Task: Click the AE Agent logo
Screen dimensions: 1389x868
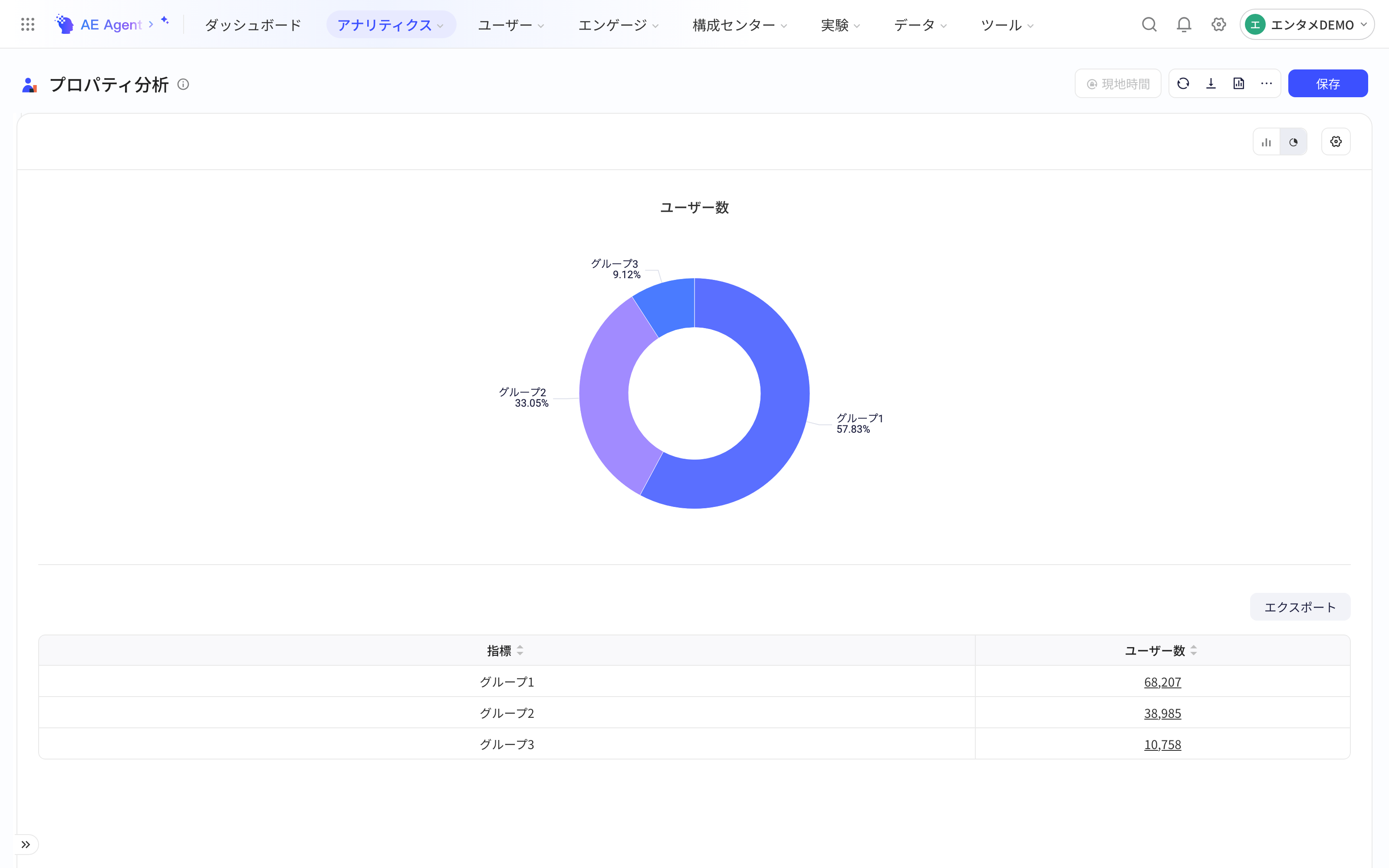Action: point(98,25)
